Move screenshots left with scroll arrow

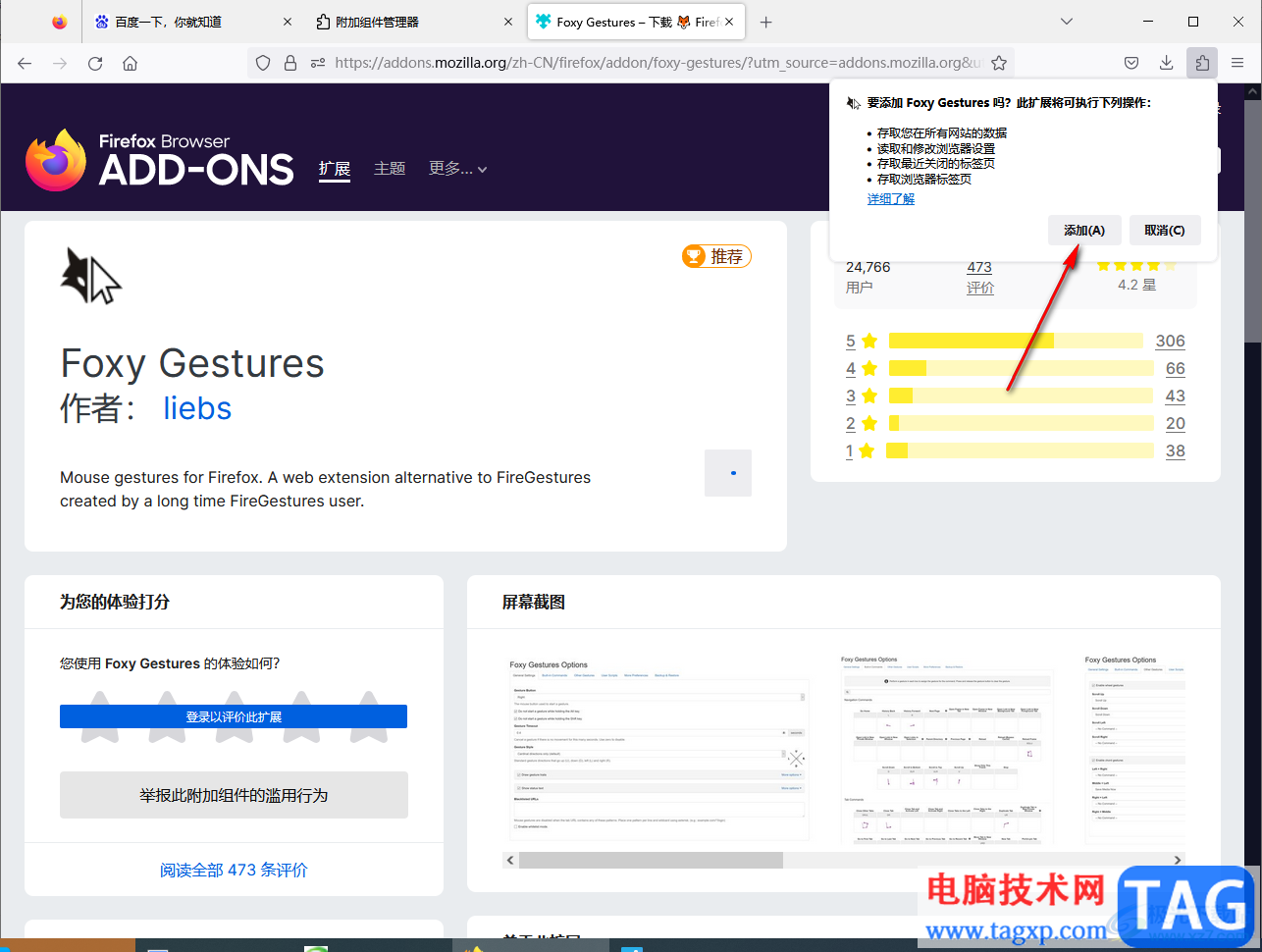coord(510,860)
